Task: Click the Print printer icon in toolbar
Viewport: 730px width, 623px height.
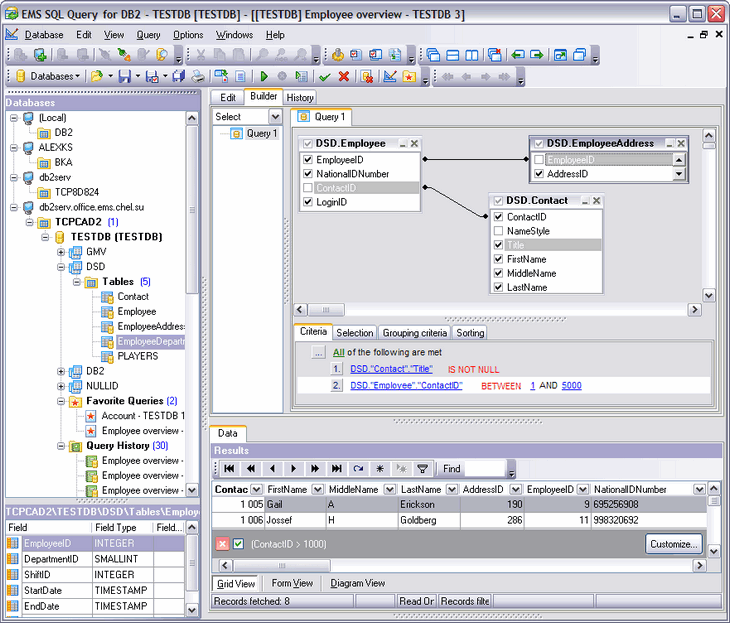Action: tap(198, 76)
